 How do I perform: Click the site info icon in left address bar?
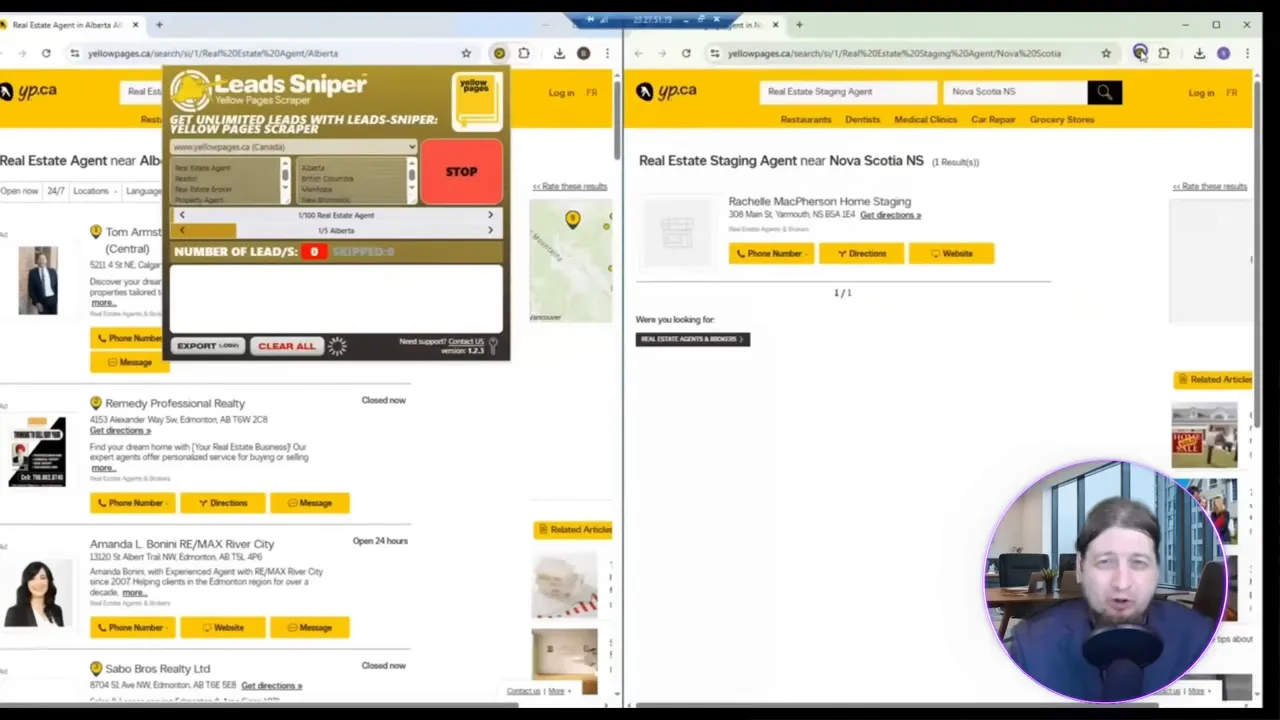[74, 53]
